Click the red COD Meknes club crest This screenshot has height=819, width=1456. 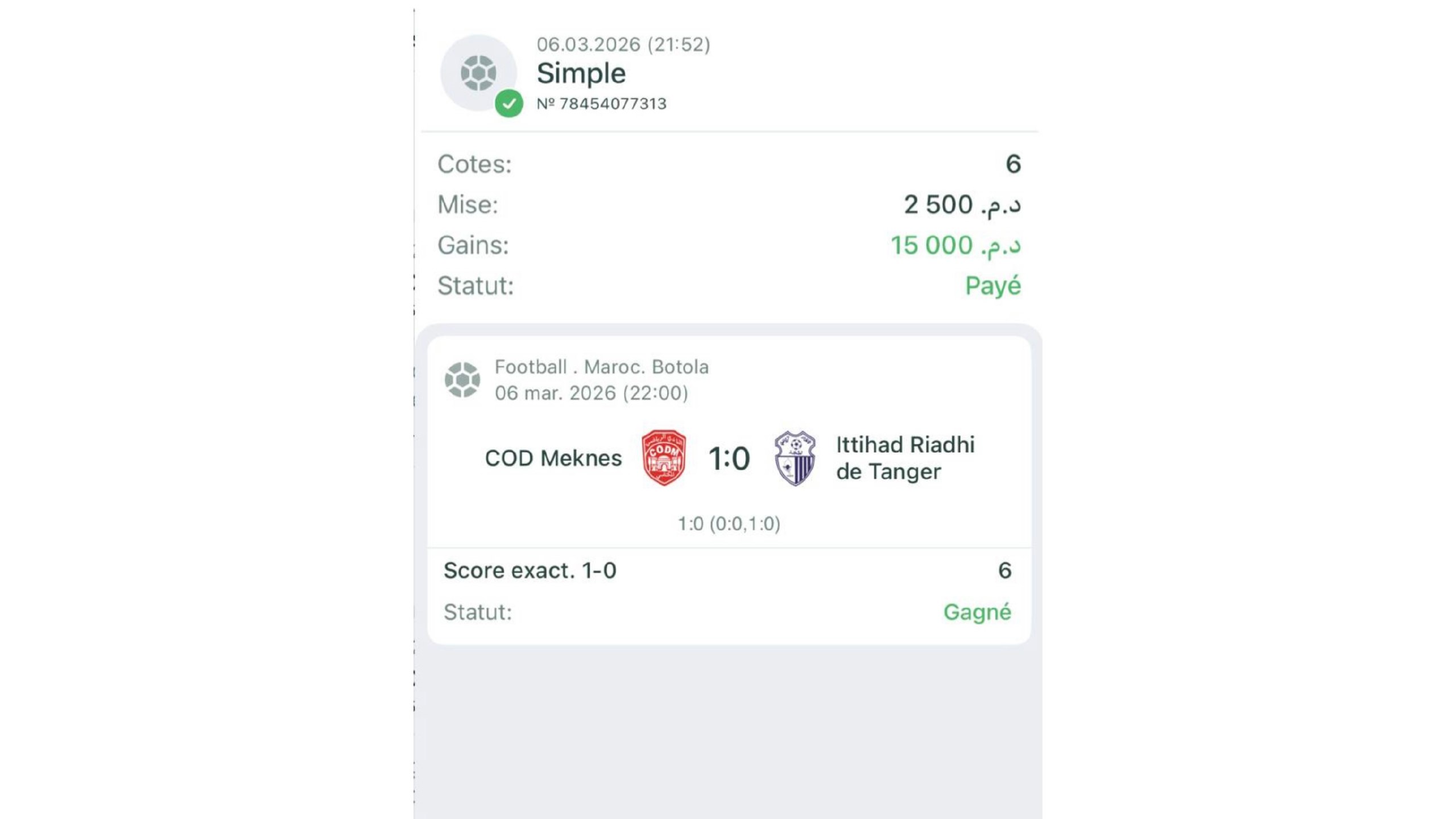tap(663, 458)
